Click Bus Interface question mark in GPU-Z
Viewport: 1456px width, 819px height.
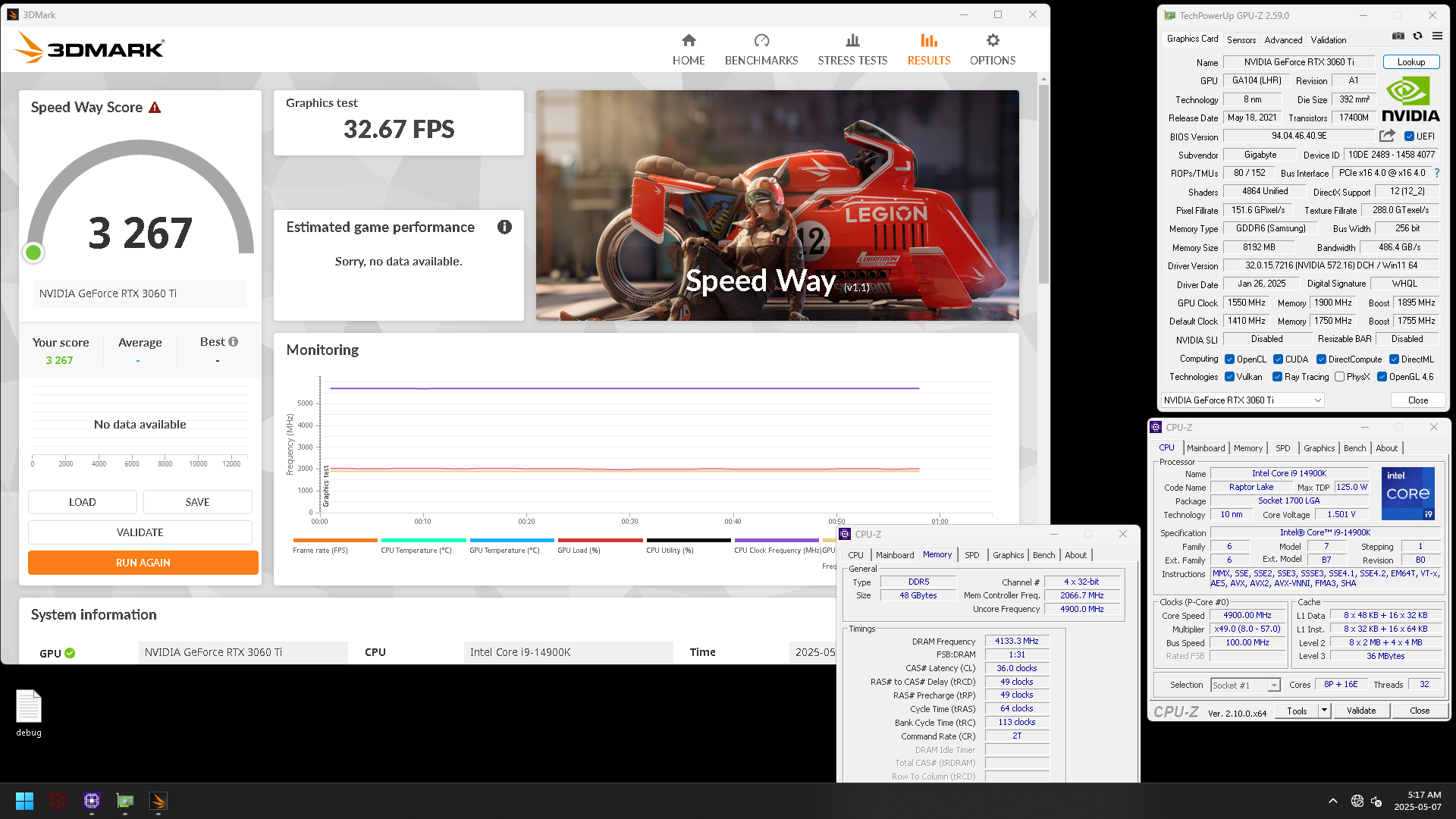[1437, 173]
